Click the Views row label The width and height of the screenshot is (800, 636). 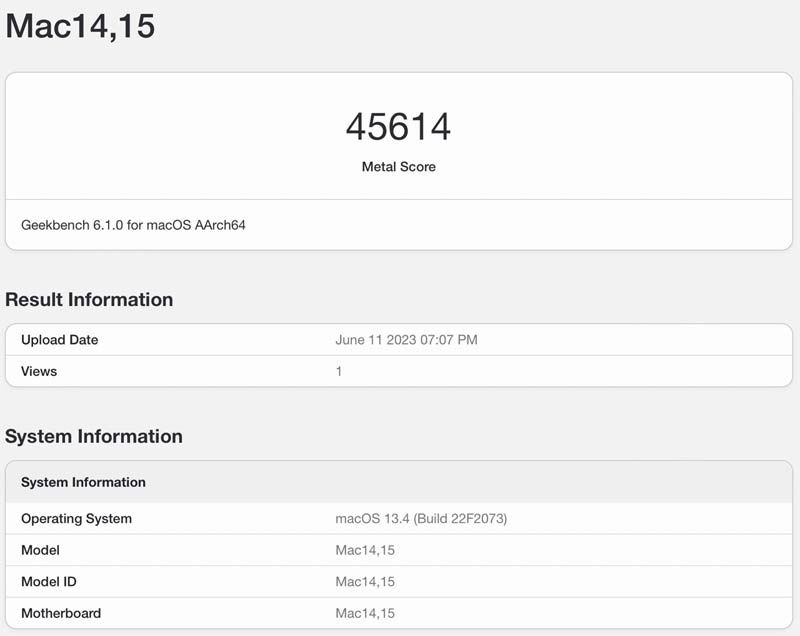[39, 371]
